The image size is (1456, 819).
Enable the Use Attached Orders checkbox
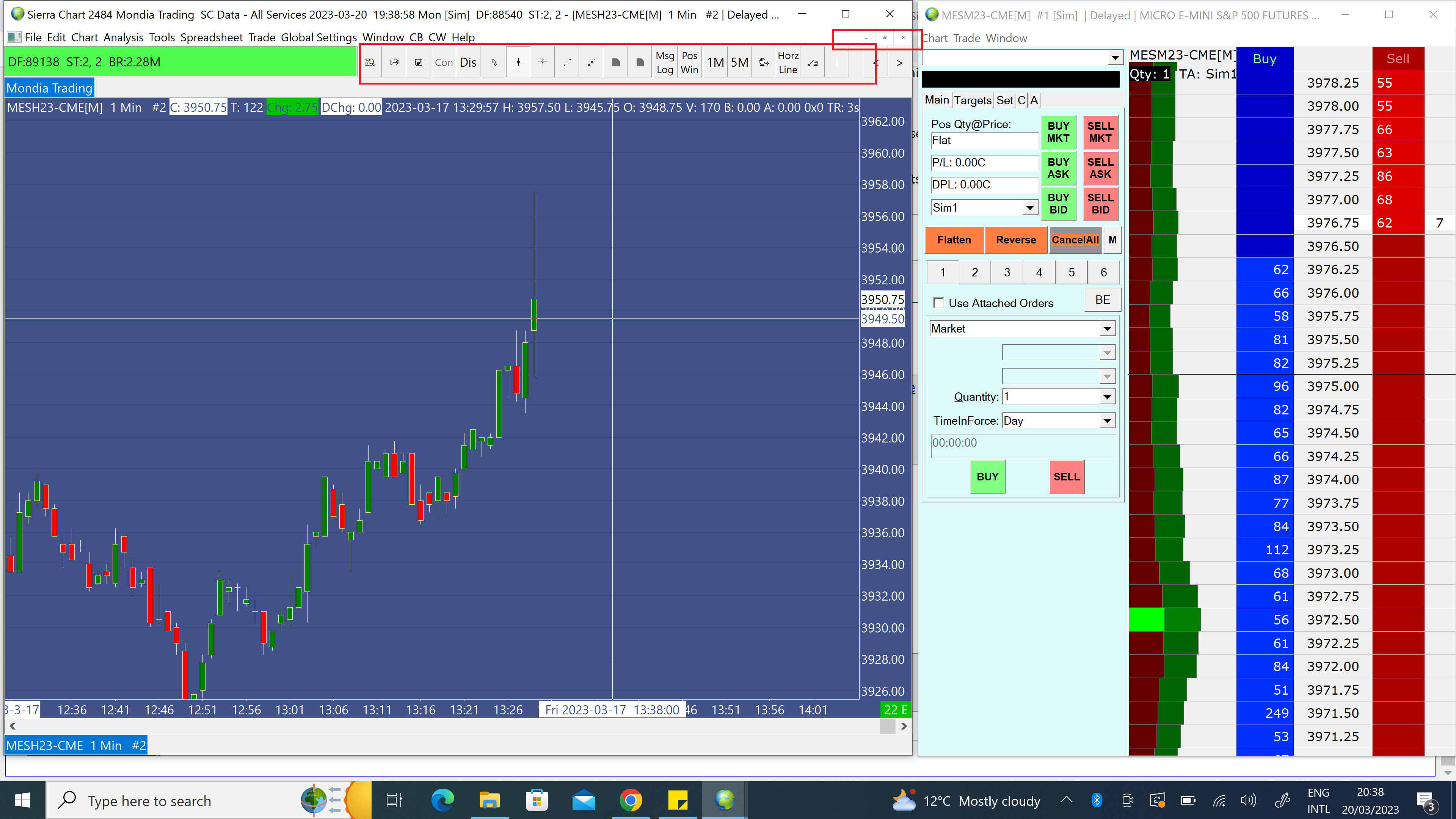(939, 303)
